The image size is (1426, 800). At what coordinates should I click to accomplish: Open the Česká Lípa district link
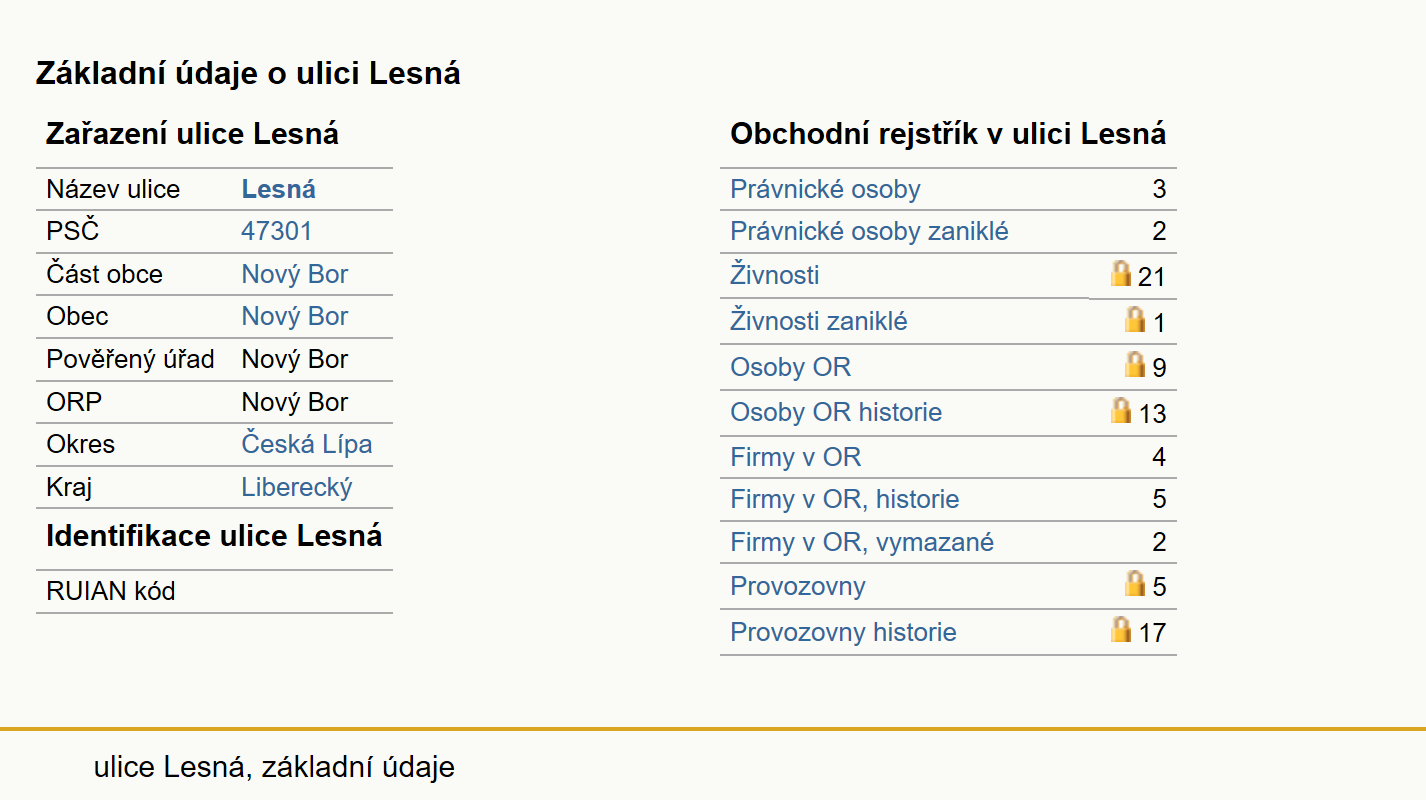click(307, 444)
